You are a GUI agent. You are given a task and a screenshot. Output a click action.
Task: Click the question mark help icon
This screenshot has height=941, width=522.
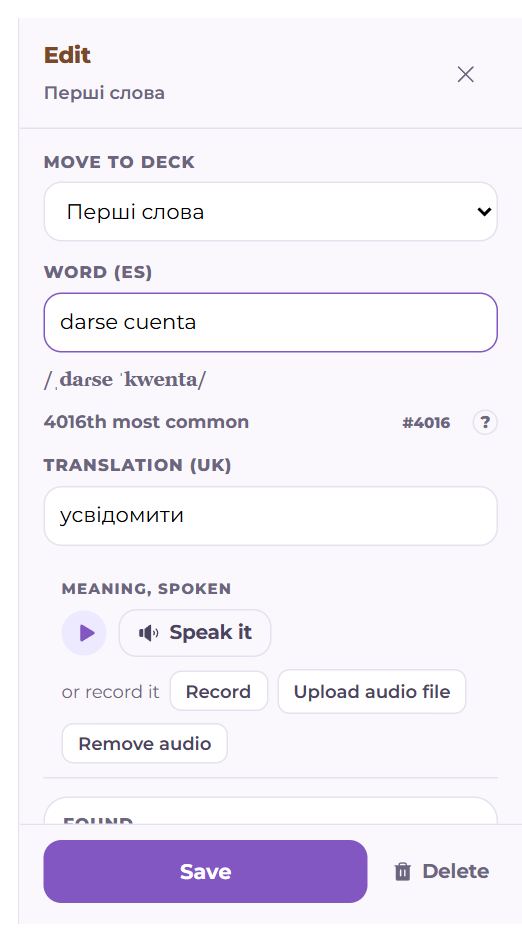coord(485,422)
